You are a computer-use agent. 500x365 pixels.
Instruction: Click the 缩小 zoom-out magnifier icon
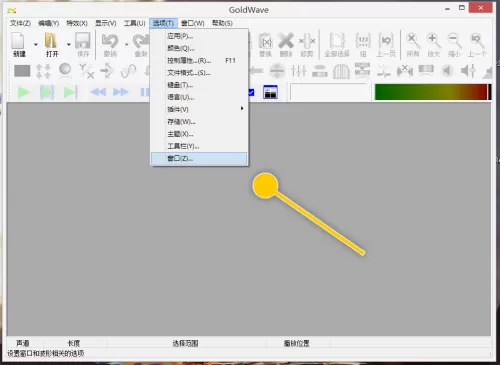pyautogui.click(x=454, y=41)
